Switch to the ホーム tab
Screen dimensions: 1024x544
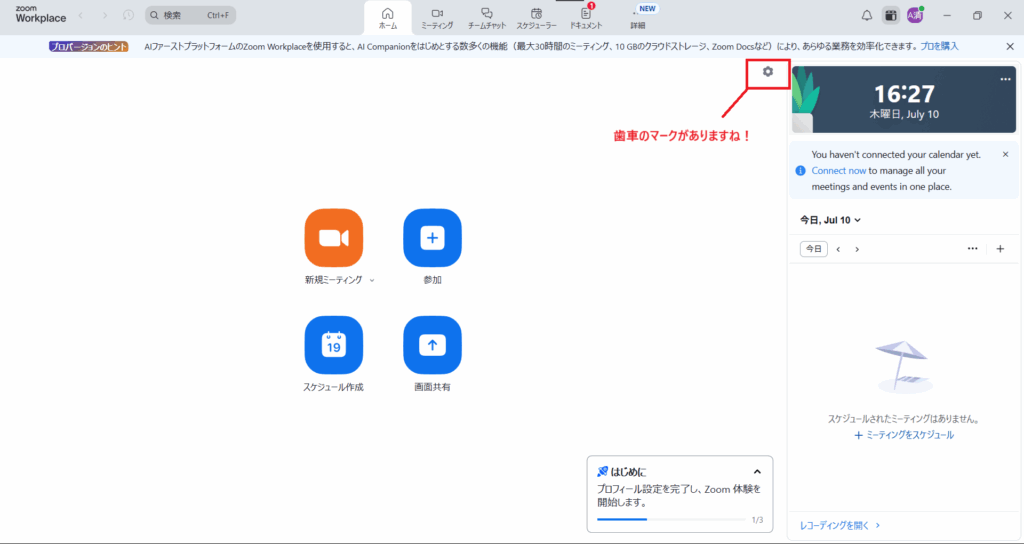(388, 18)
